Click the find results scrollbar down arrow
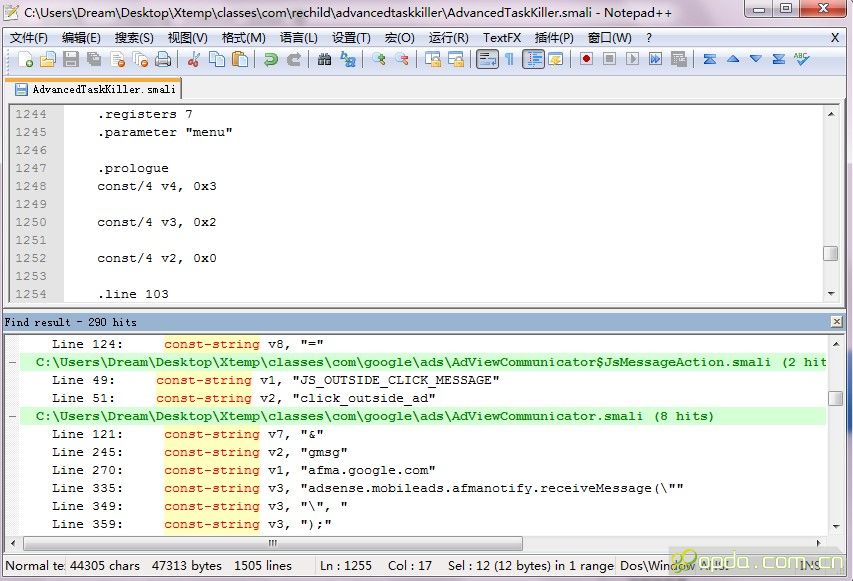Image resolution: width=853 pixels, height=581 pixels. (836, 526)
